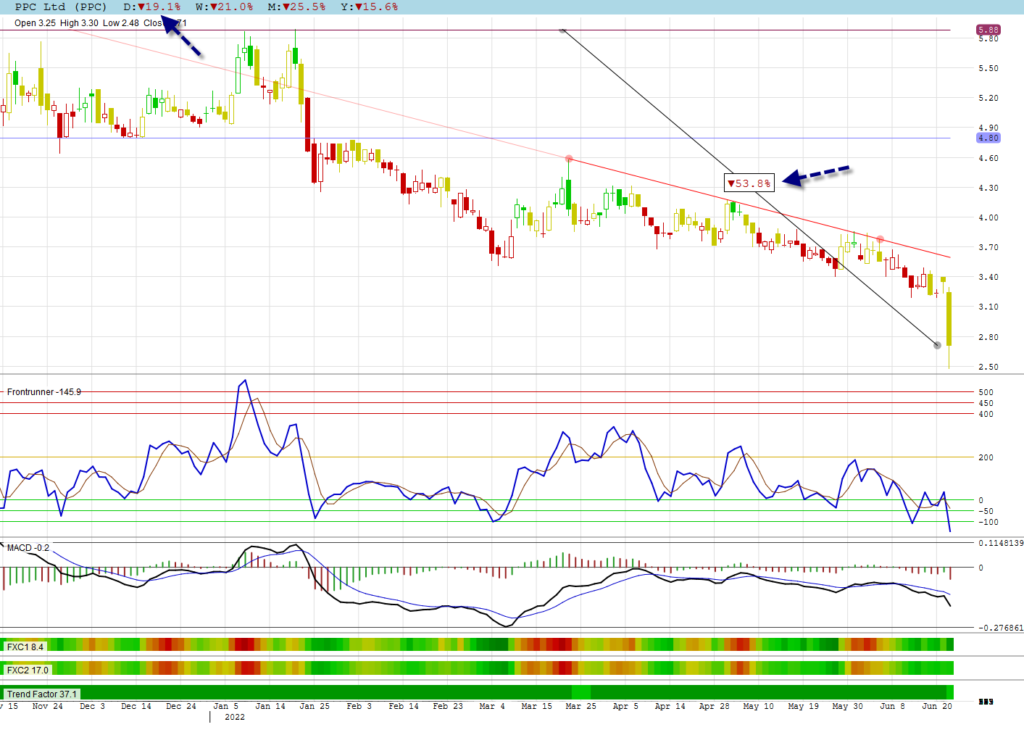Click the Open 3.25 readout
Image resolution: width=1024 pixels, height=735 pixels.
click(35, 23)
